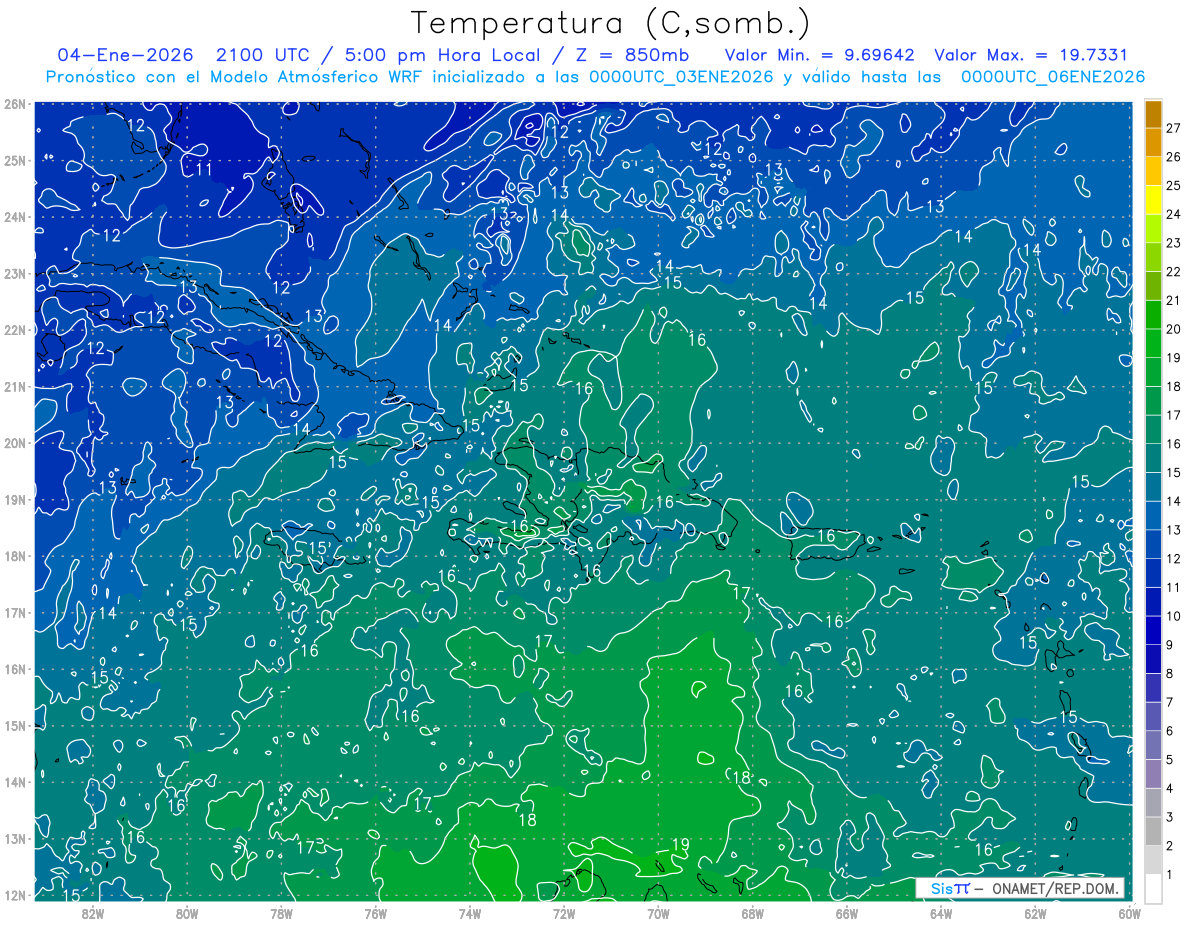Click the "23N" latitude label
Screen dimensions: 1200x927
coord(14,273)
